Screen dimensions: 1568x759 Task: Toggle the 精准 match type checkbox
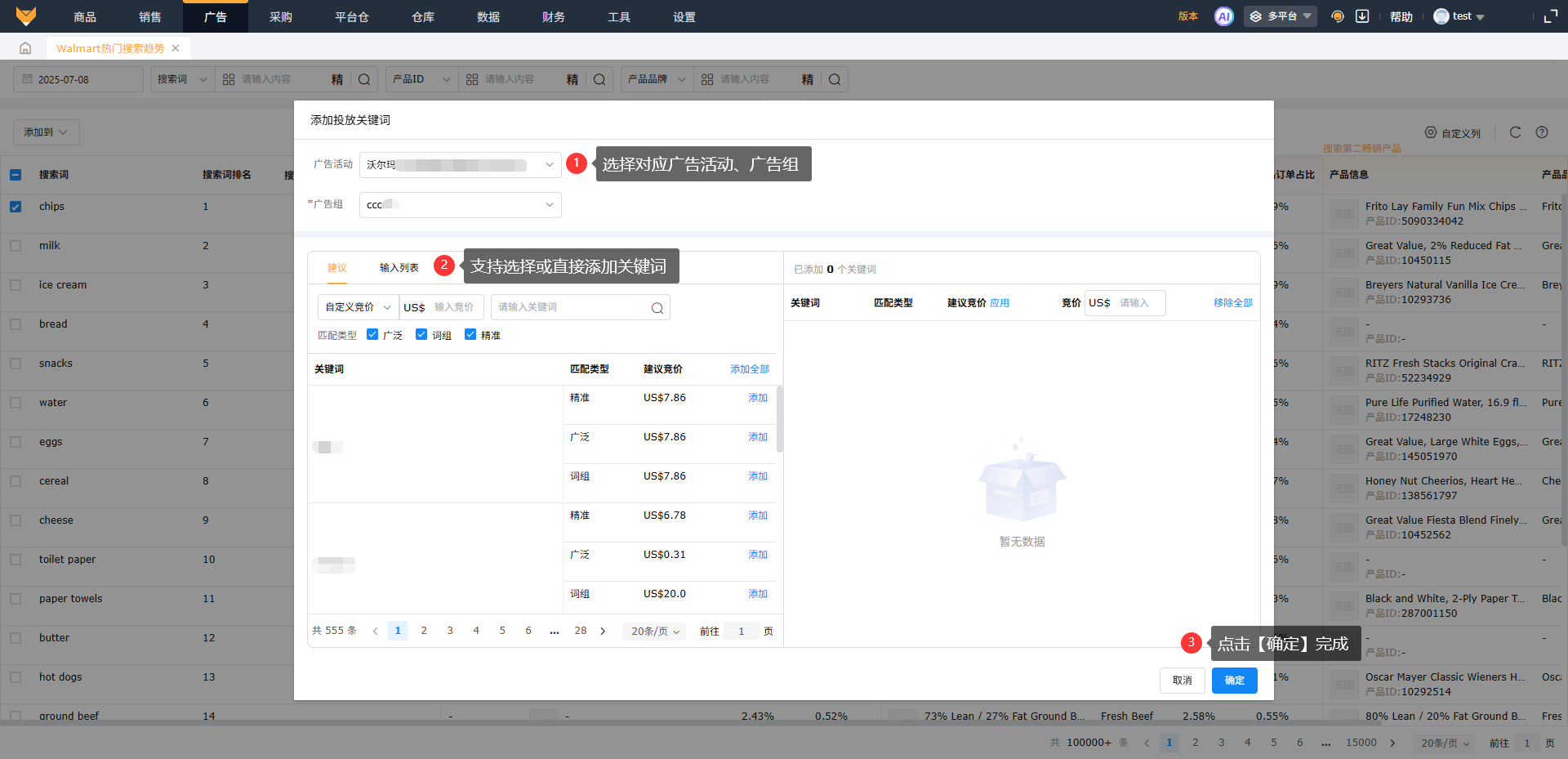pyautogui.click(x=470, y=335)
